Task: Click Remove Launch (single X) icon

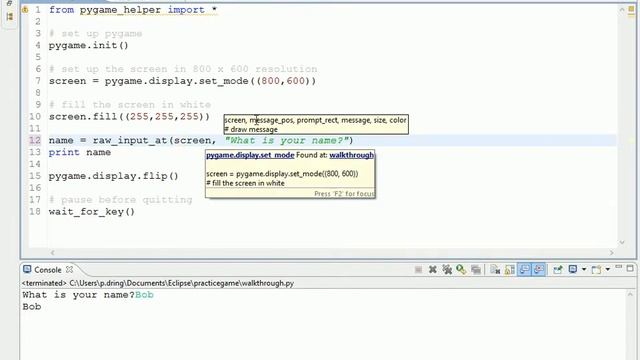Action: (433, 270)
